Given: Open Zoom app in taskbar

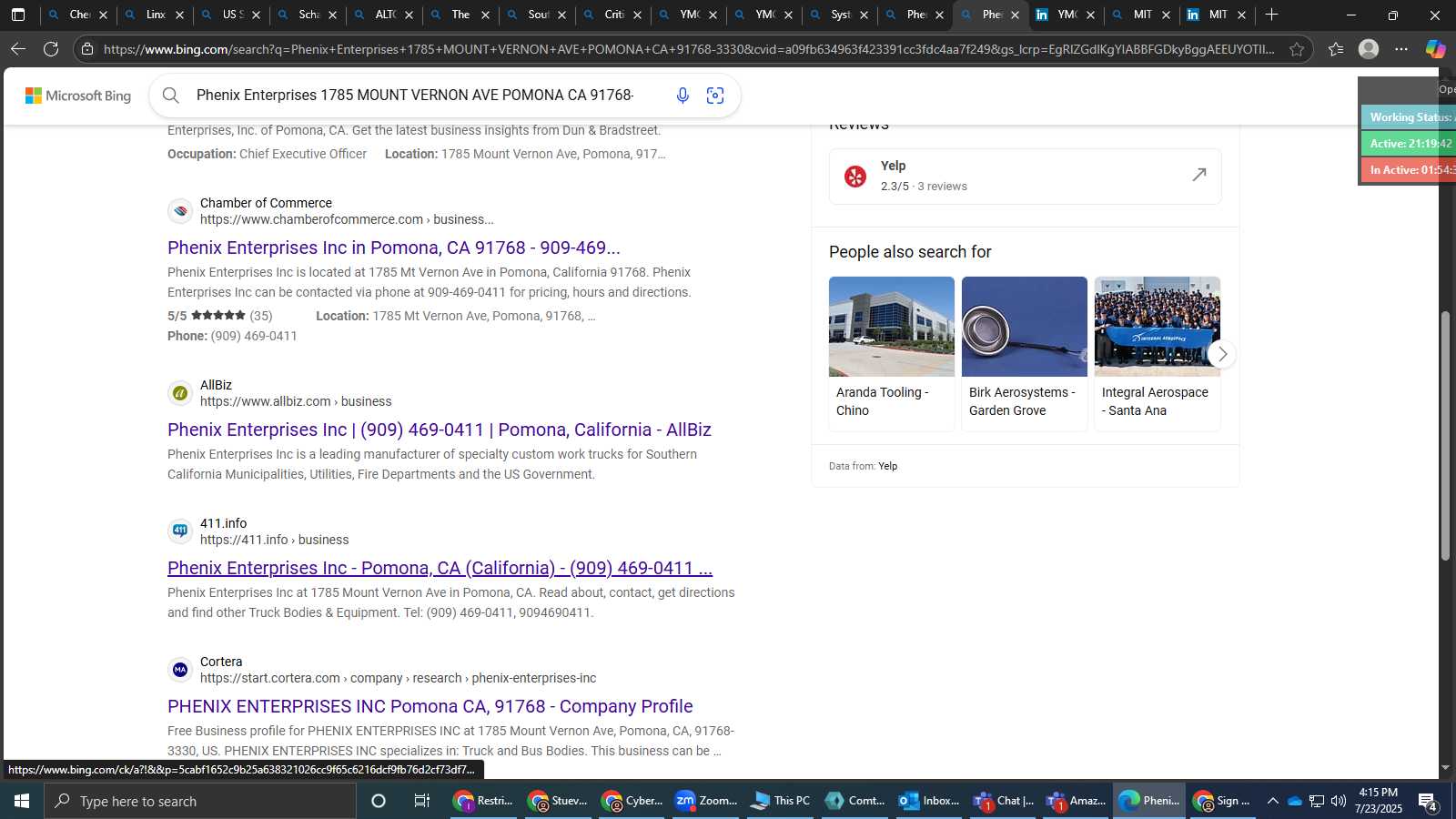Looking at the screenshot, I should click(705, 801).
